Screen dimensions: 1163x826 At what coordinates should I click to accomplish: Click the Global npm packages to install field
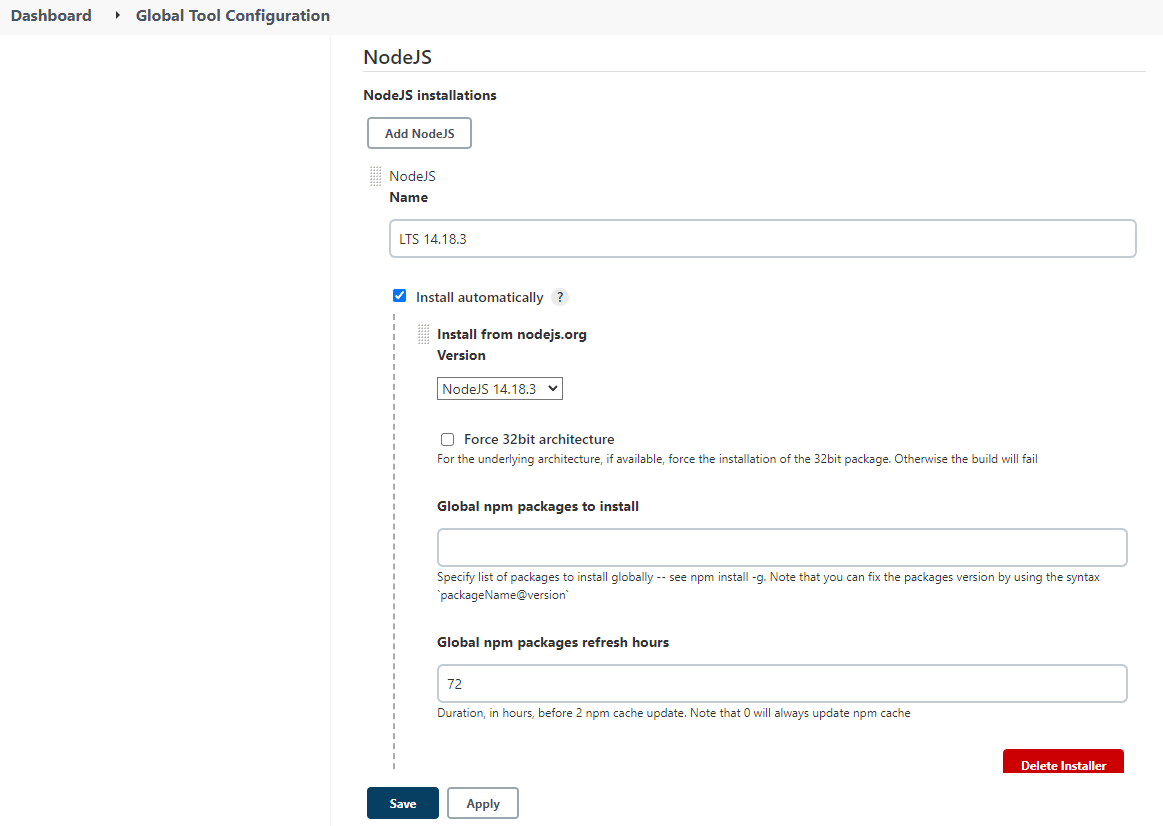click(x=782, y=547)
